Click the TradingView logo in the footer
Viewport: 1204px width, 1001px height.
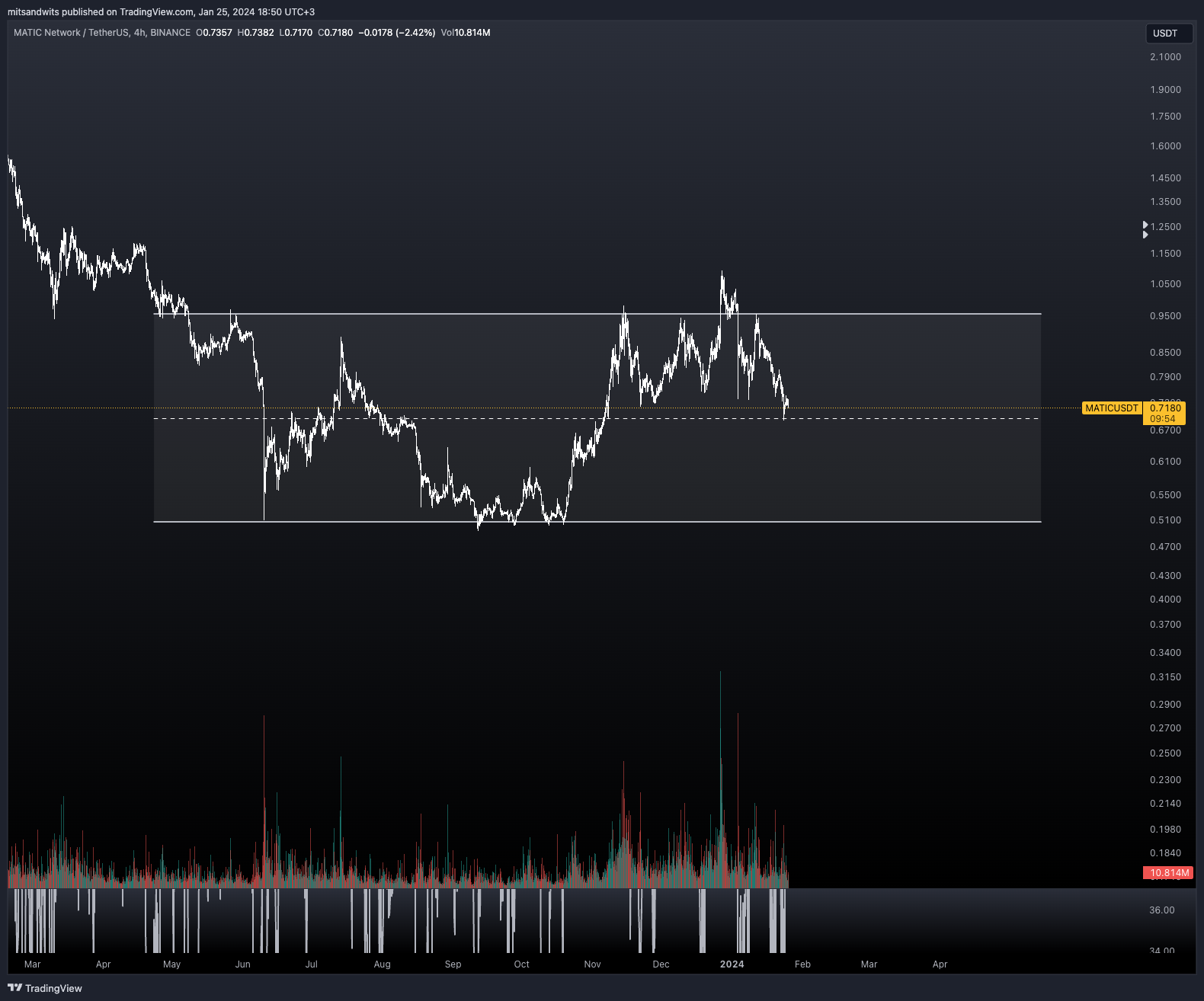coord(45,988)
